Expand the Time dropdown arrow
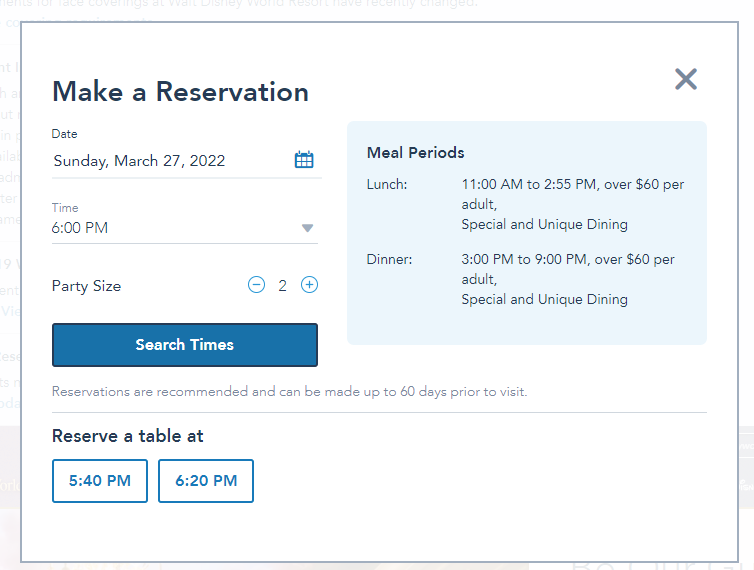The image size is (754, 570). coord(307,228)
